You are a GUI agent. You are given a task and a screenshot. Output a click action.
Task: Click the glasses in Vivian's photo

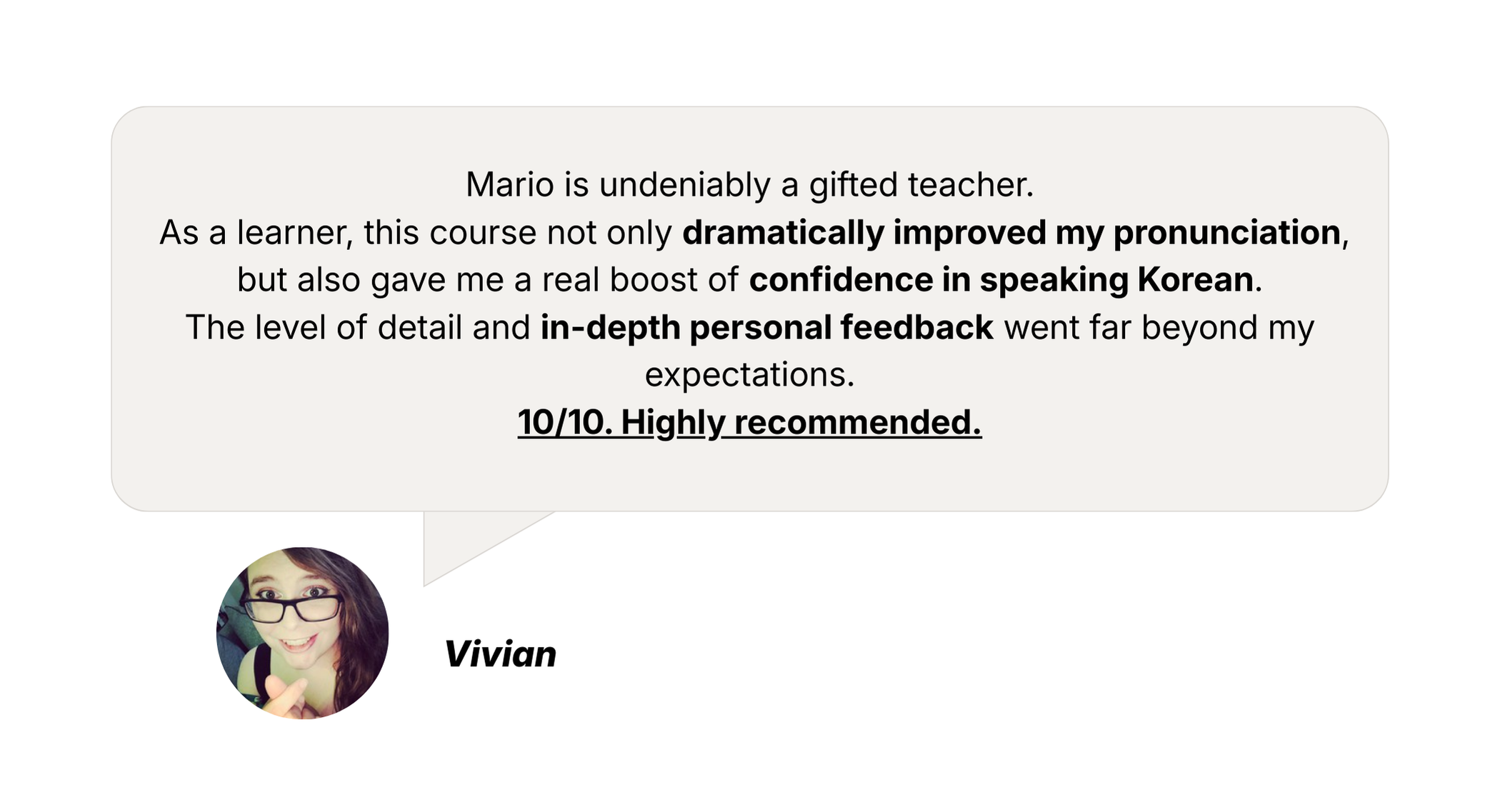(293, 608)
